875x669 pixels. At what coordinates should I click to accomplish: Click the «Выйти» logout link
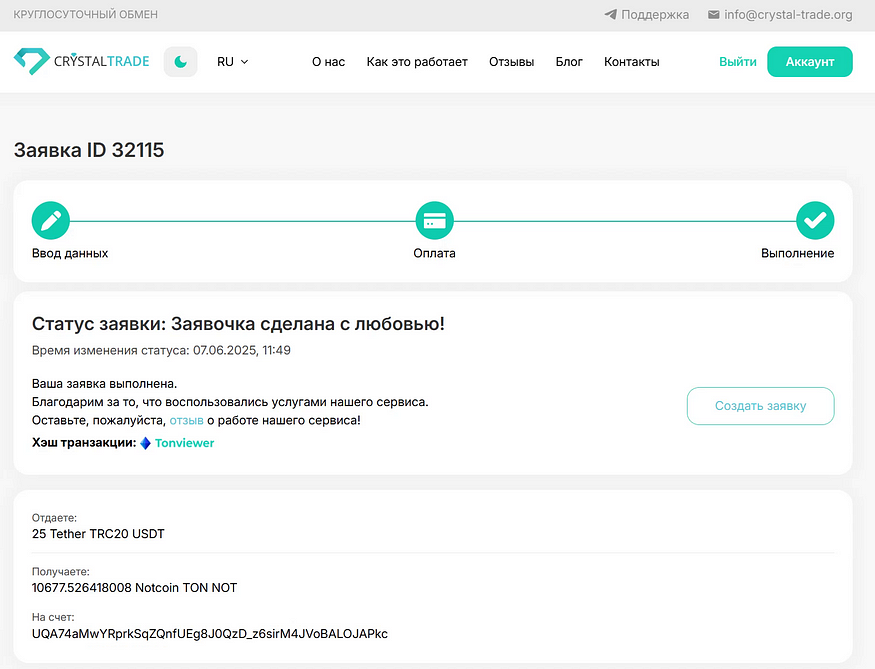(x=738, y=62)
